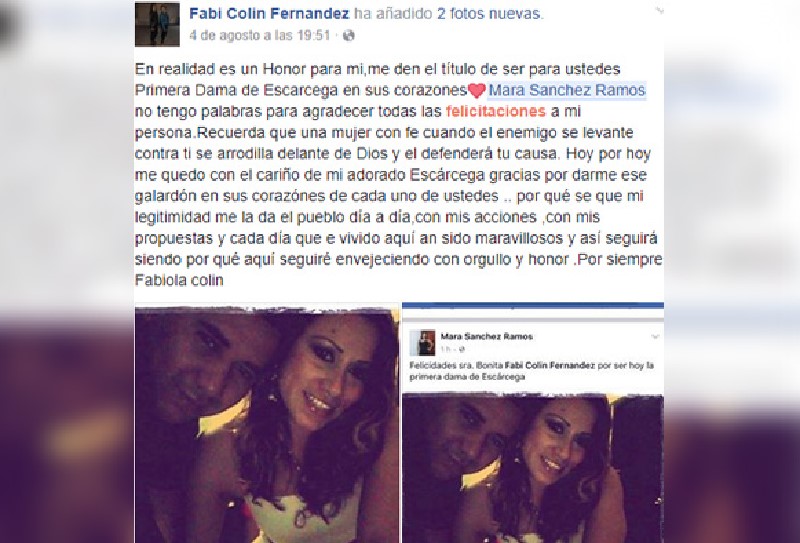
Task: Expand the embedded post's options chevron
Action: (x=655, y=337)
